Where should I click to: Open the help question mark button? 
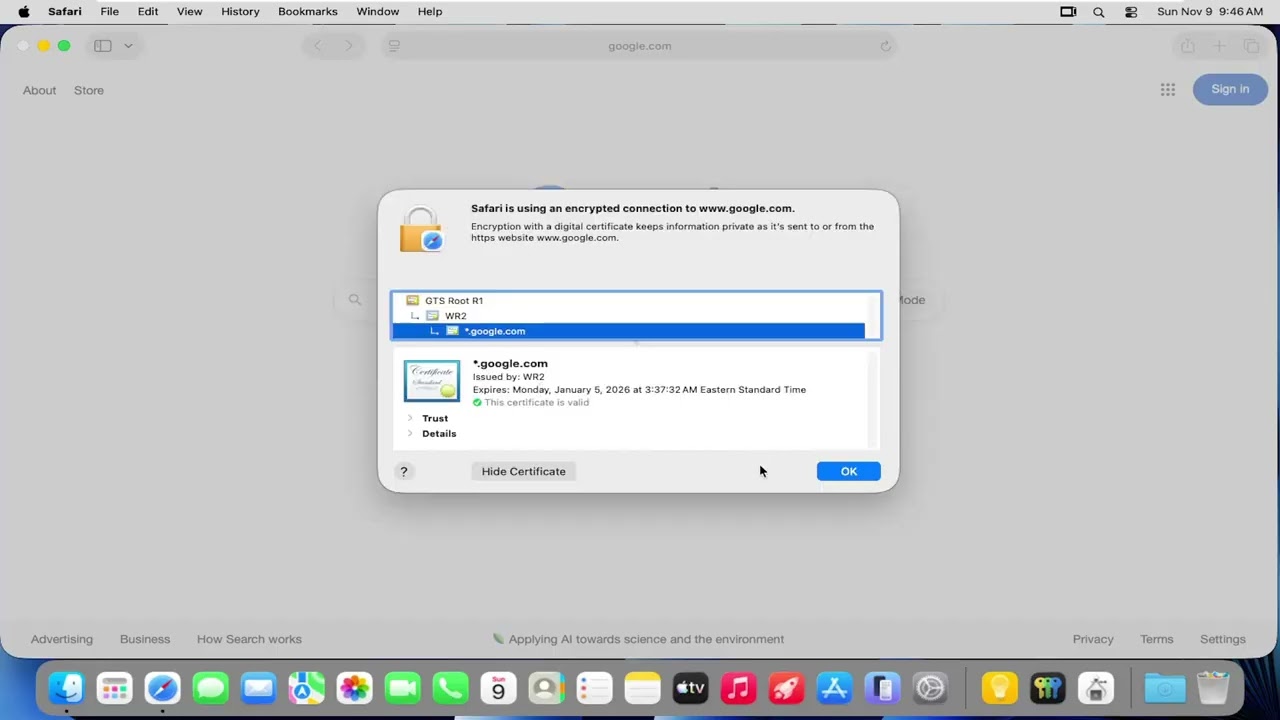tap(404, 471)
